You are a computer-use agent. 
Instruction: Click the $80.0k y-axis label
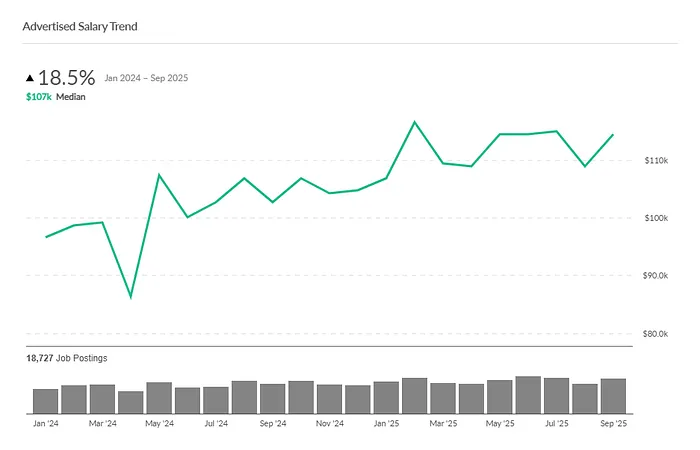coord(653,334)
